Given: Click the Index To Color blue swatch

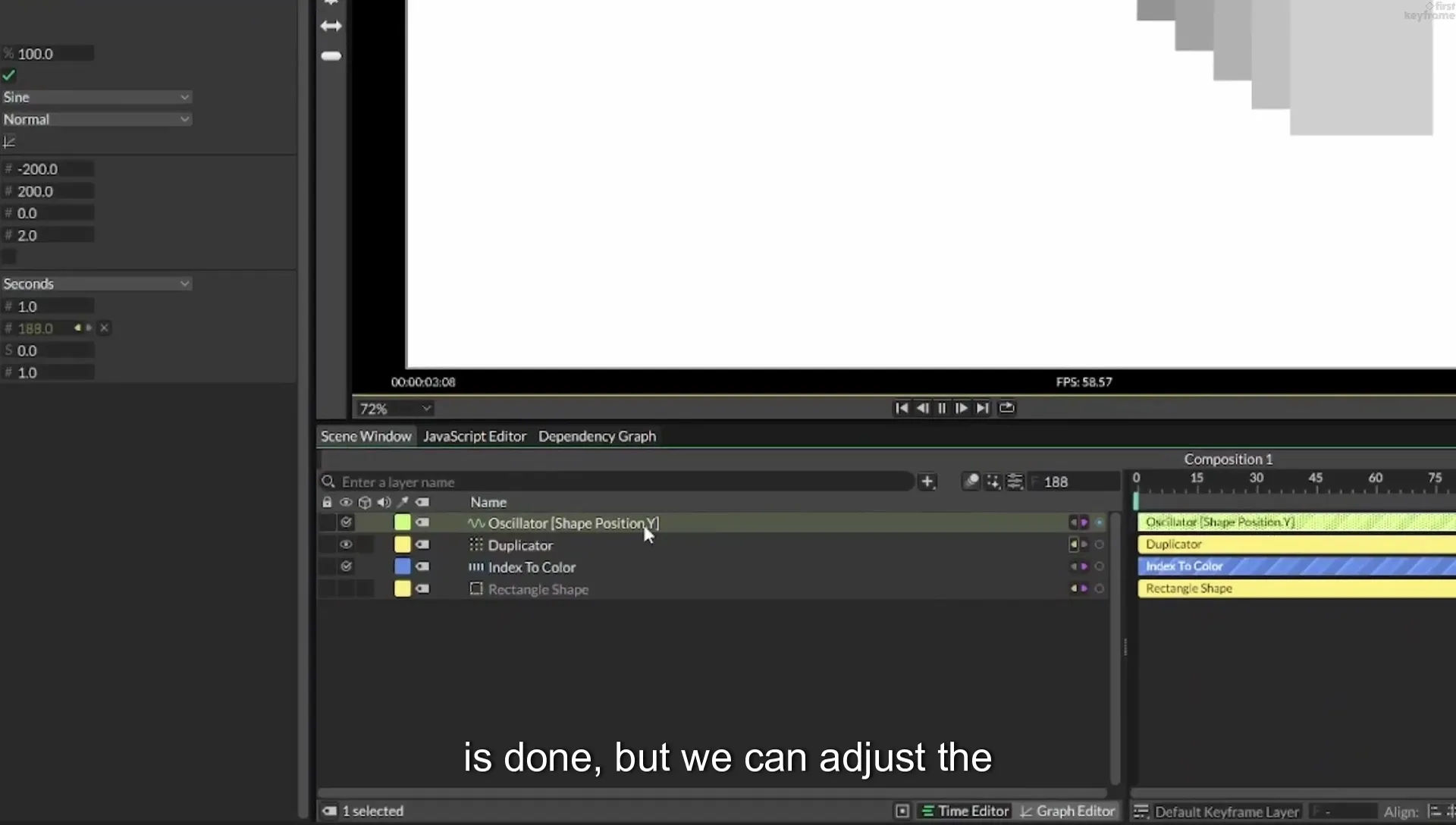Looking at the screenshot, I should (403, 566).
